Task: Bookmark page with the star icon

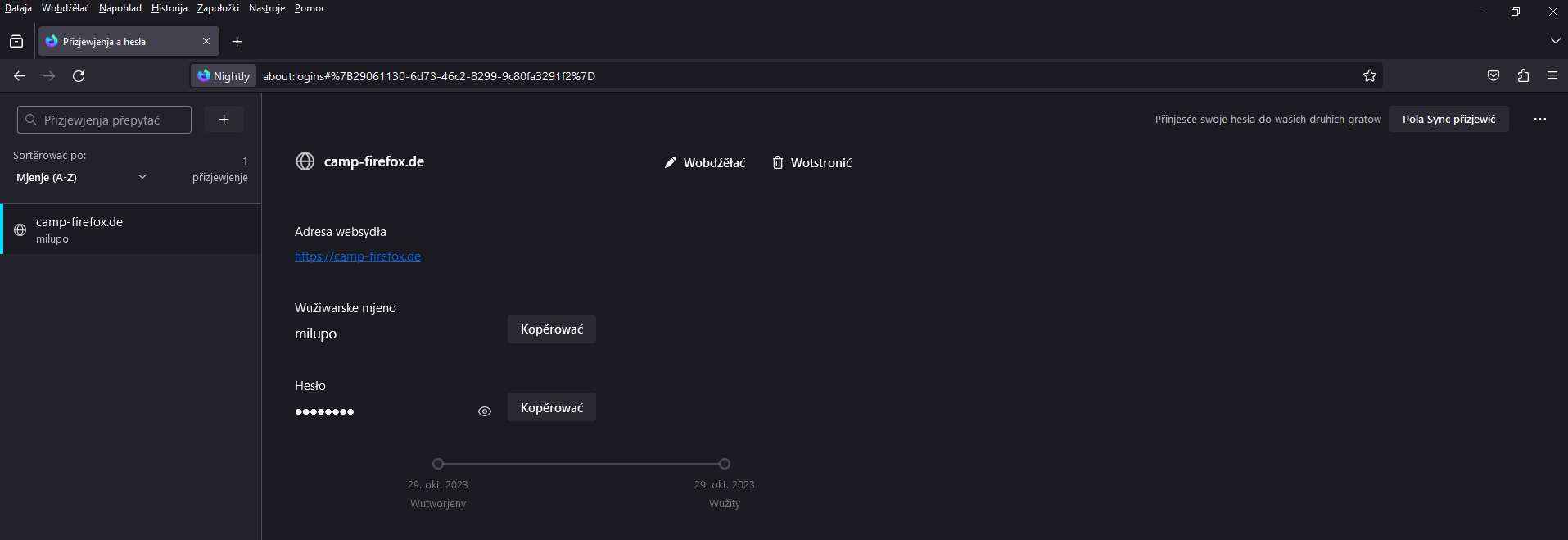Action: (1370, 76)
